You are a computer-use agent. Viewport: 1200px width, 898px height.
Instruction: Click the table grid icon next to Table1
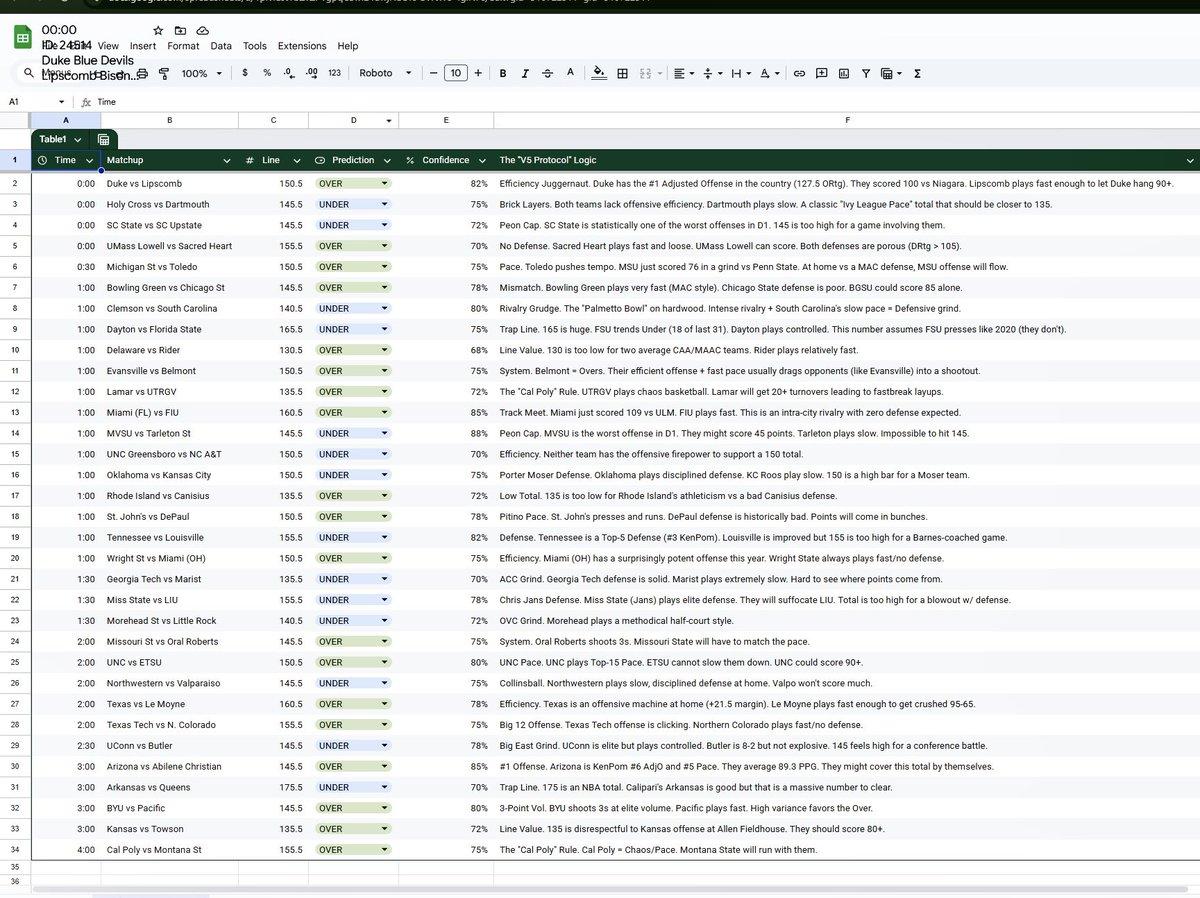103,139
